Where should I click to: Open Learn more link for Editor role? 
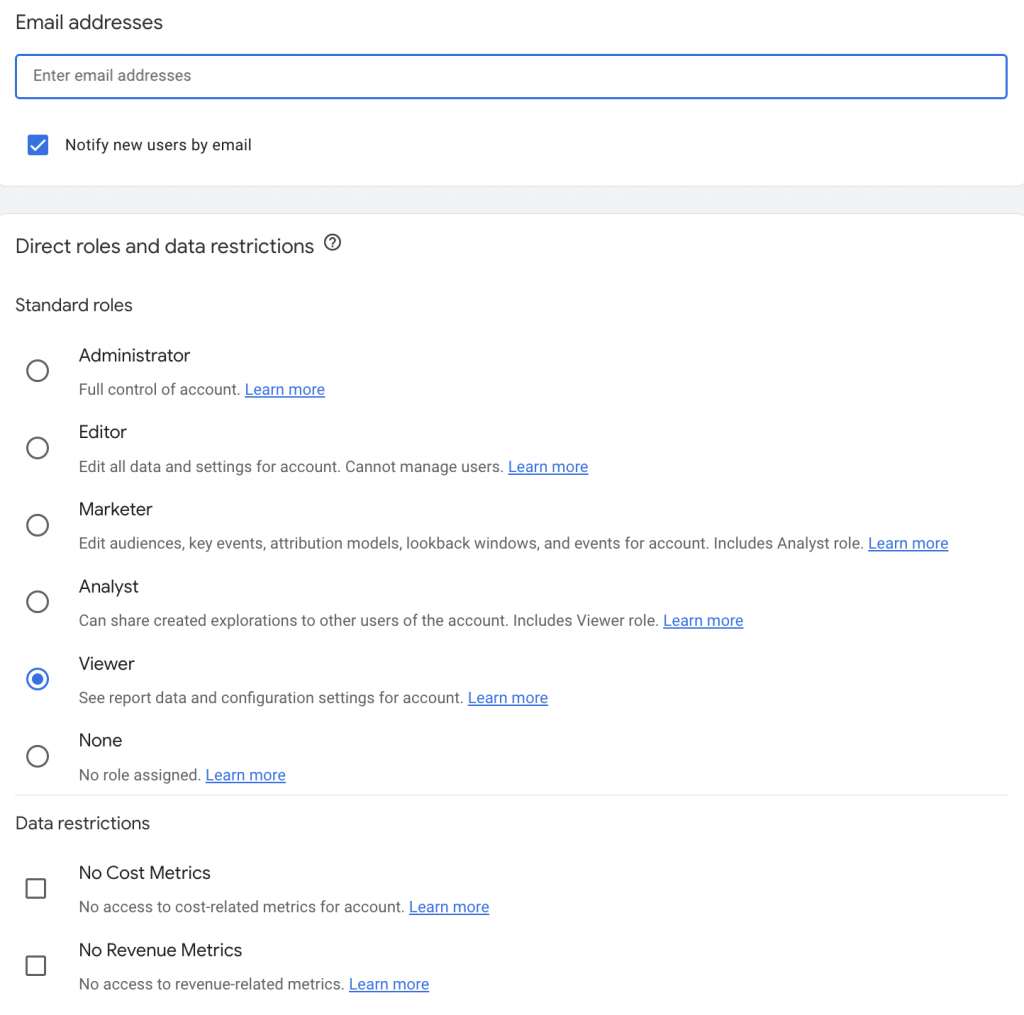coord(548,467)
